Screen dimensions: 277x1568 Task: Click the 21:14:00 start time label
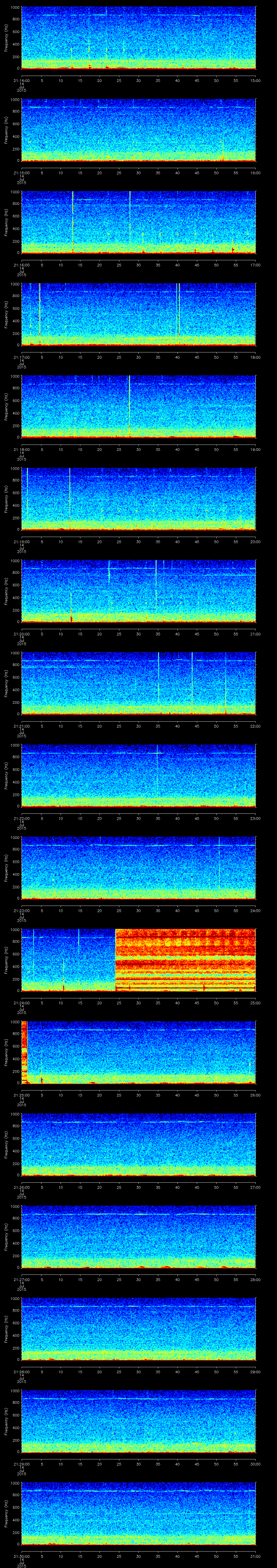pos(21,80)
